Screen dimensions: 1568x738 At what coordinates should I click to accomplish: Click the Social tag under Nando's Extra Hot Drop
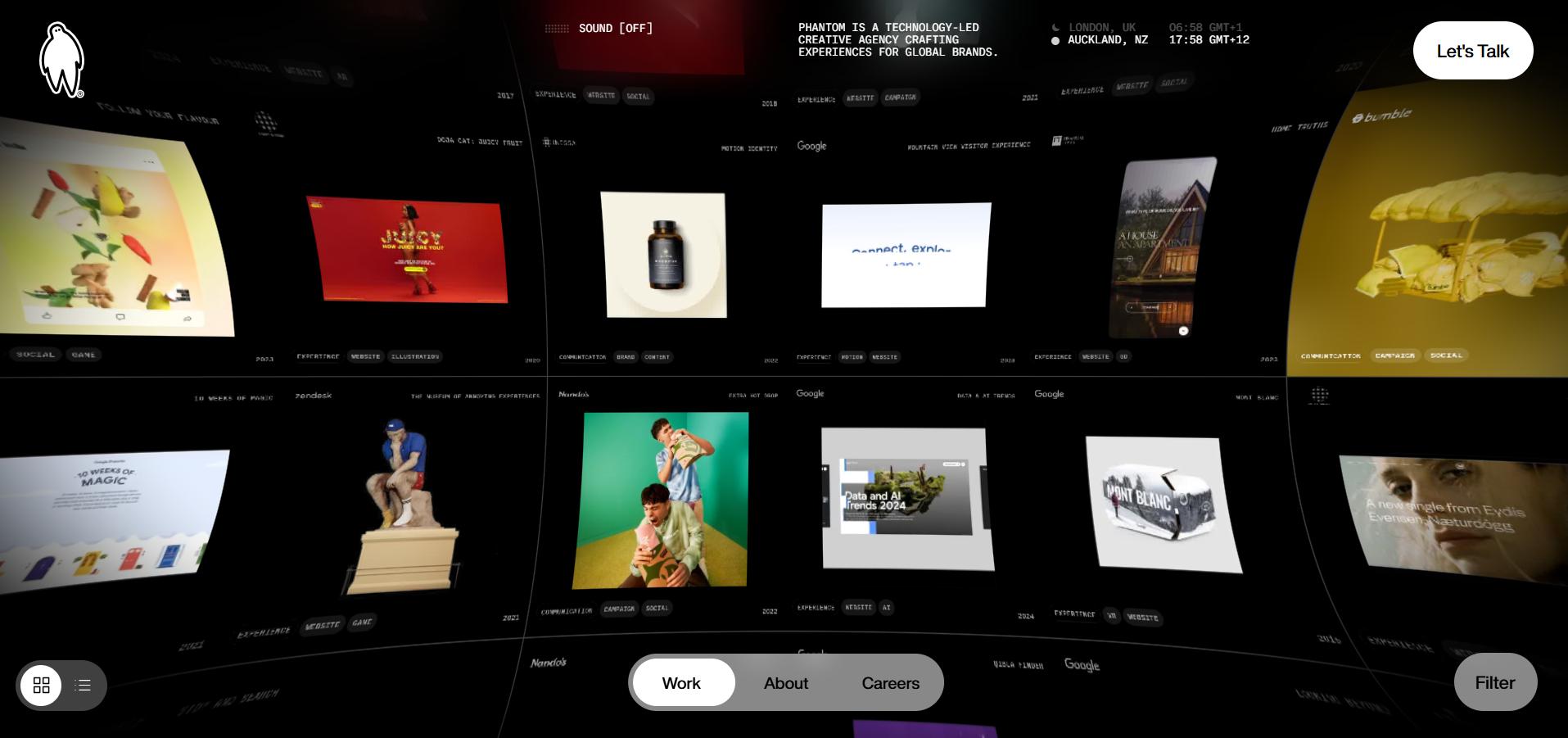657,609
